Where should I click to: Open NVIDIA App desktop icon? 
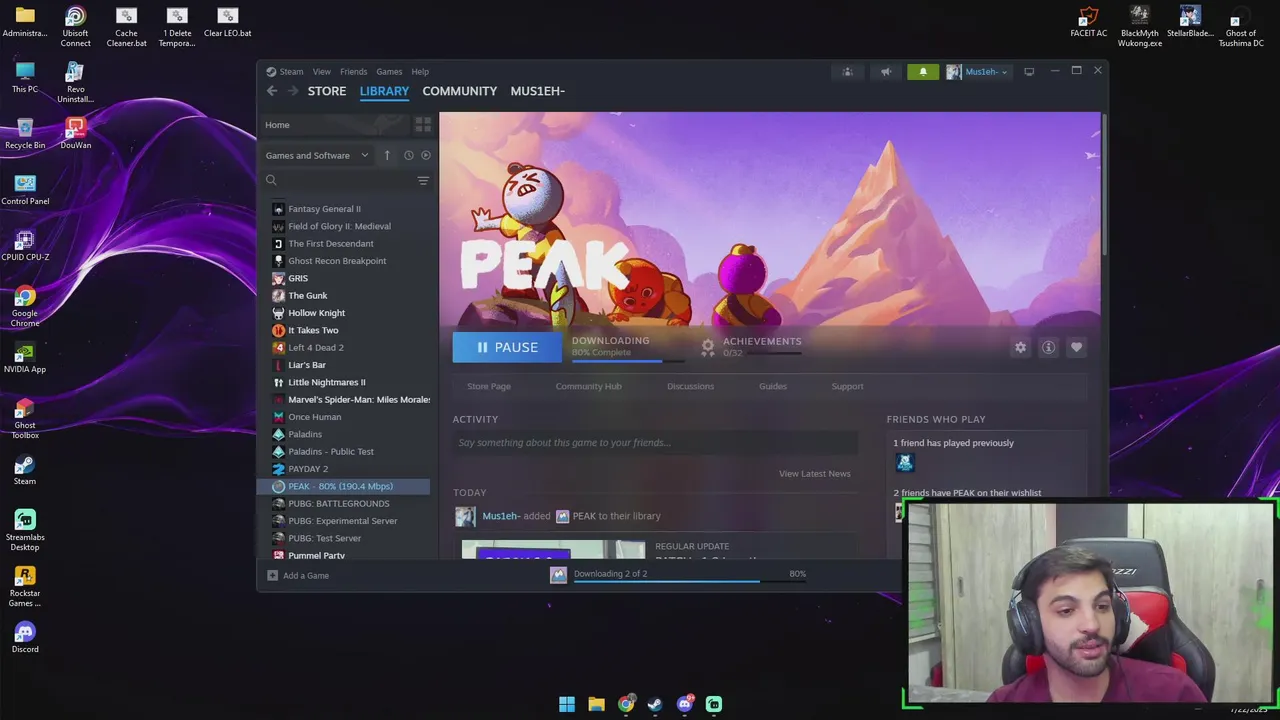25,358
